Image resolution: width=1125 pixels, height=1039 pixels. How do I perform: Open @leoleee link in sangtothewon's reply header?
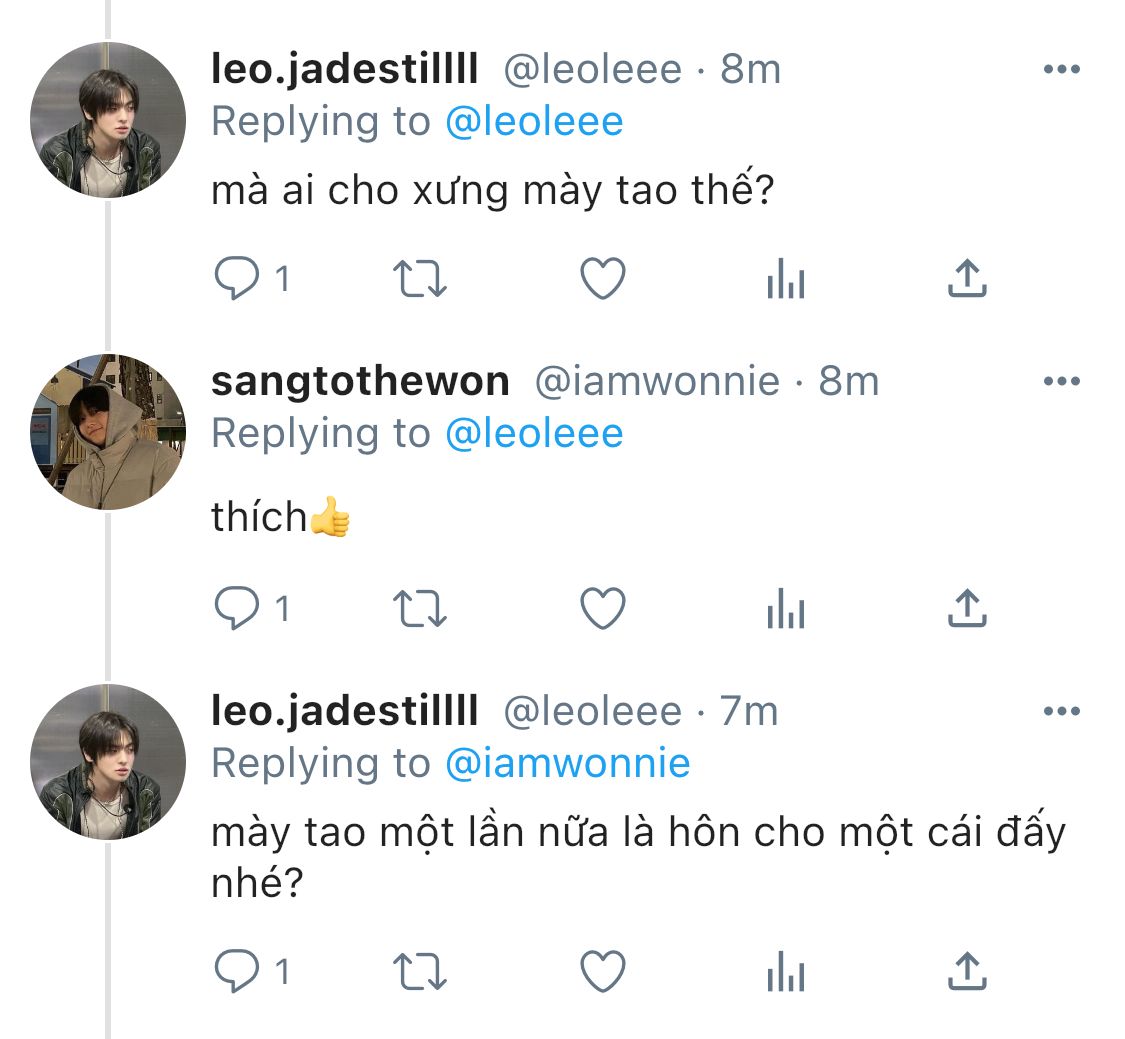point(533,433)
